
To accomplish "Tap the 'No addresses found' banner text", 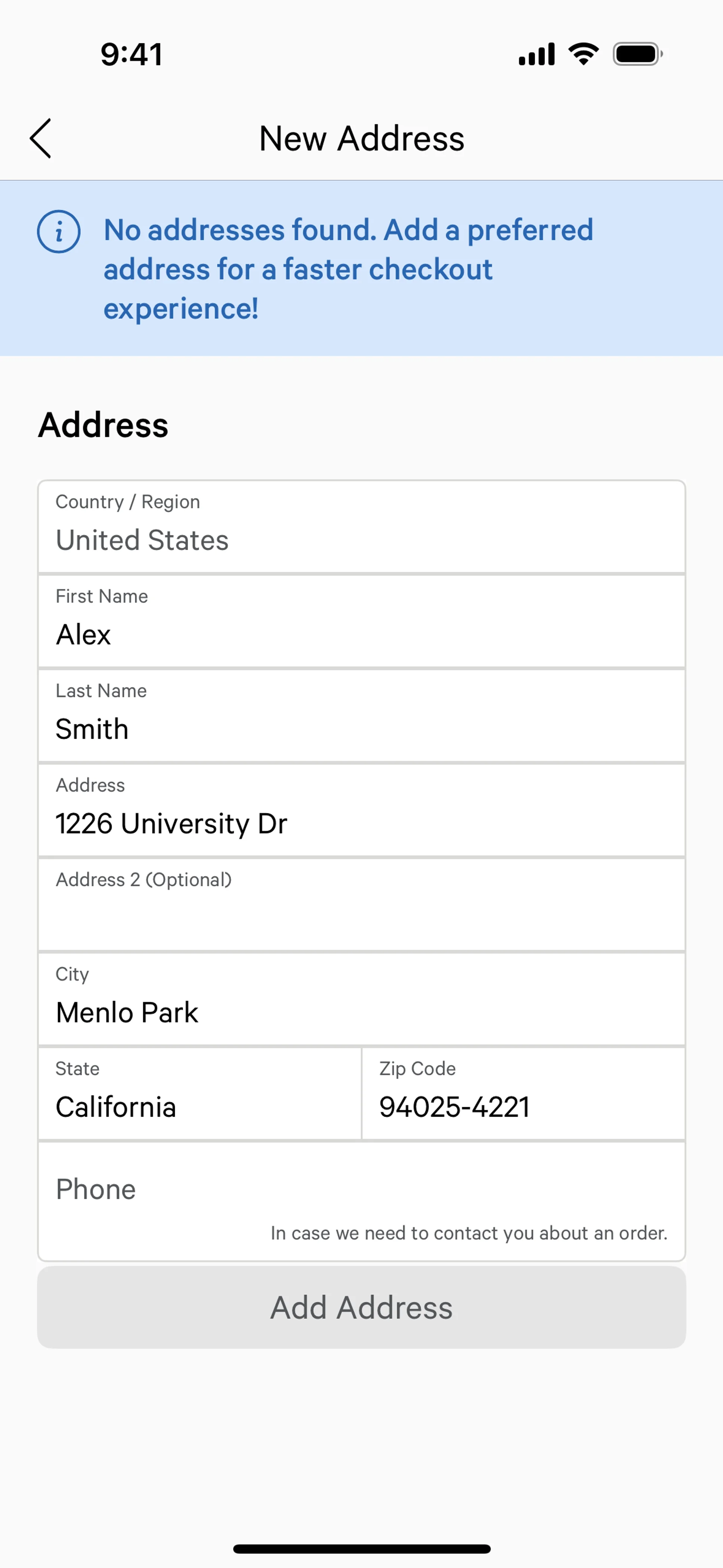I will click(348, 269).
